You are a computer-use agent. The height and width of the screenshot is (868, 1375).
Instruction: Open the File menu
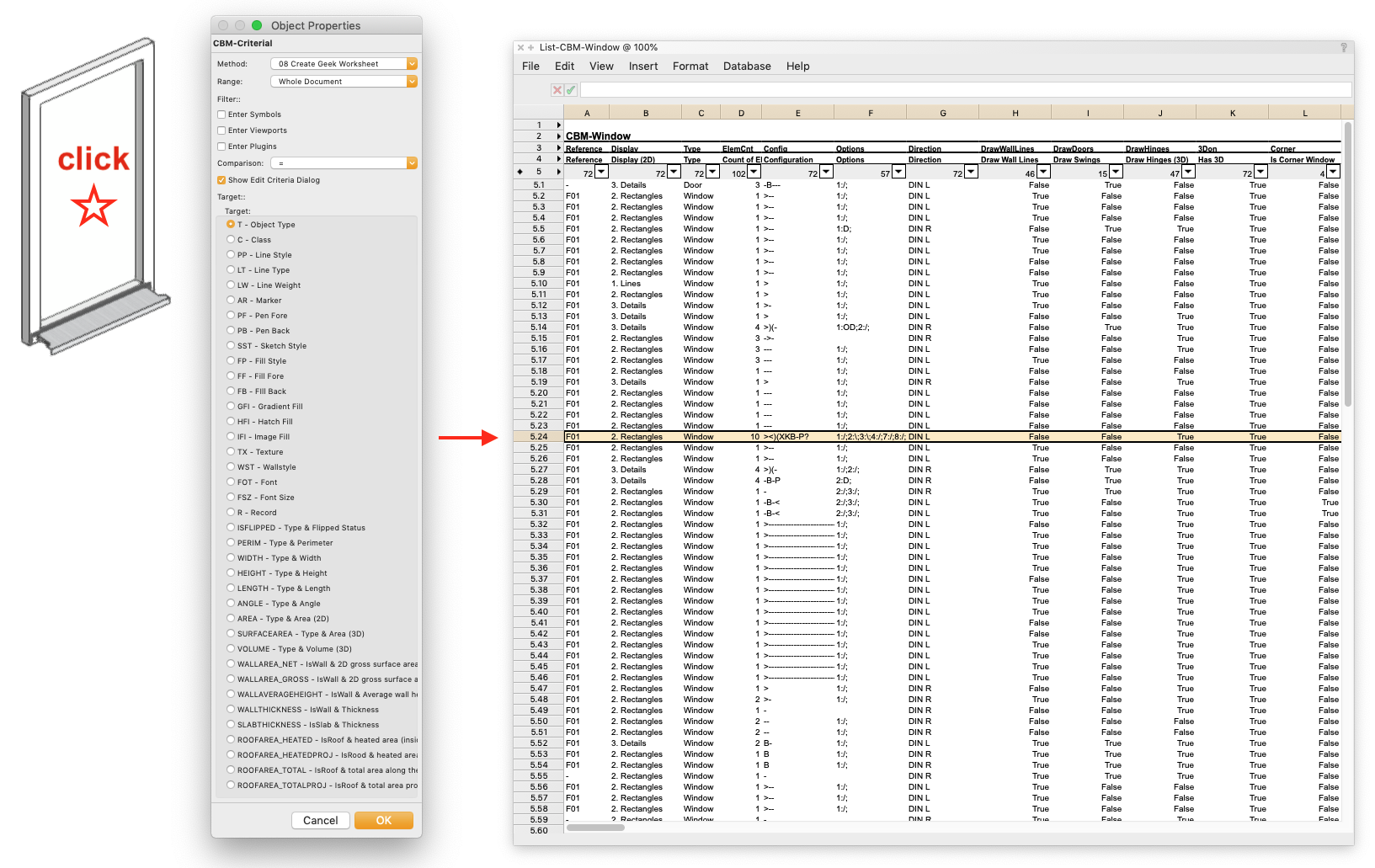coord(530,66)
